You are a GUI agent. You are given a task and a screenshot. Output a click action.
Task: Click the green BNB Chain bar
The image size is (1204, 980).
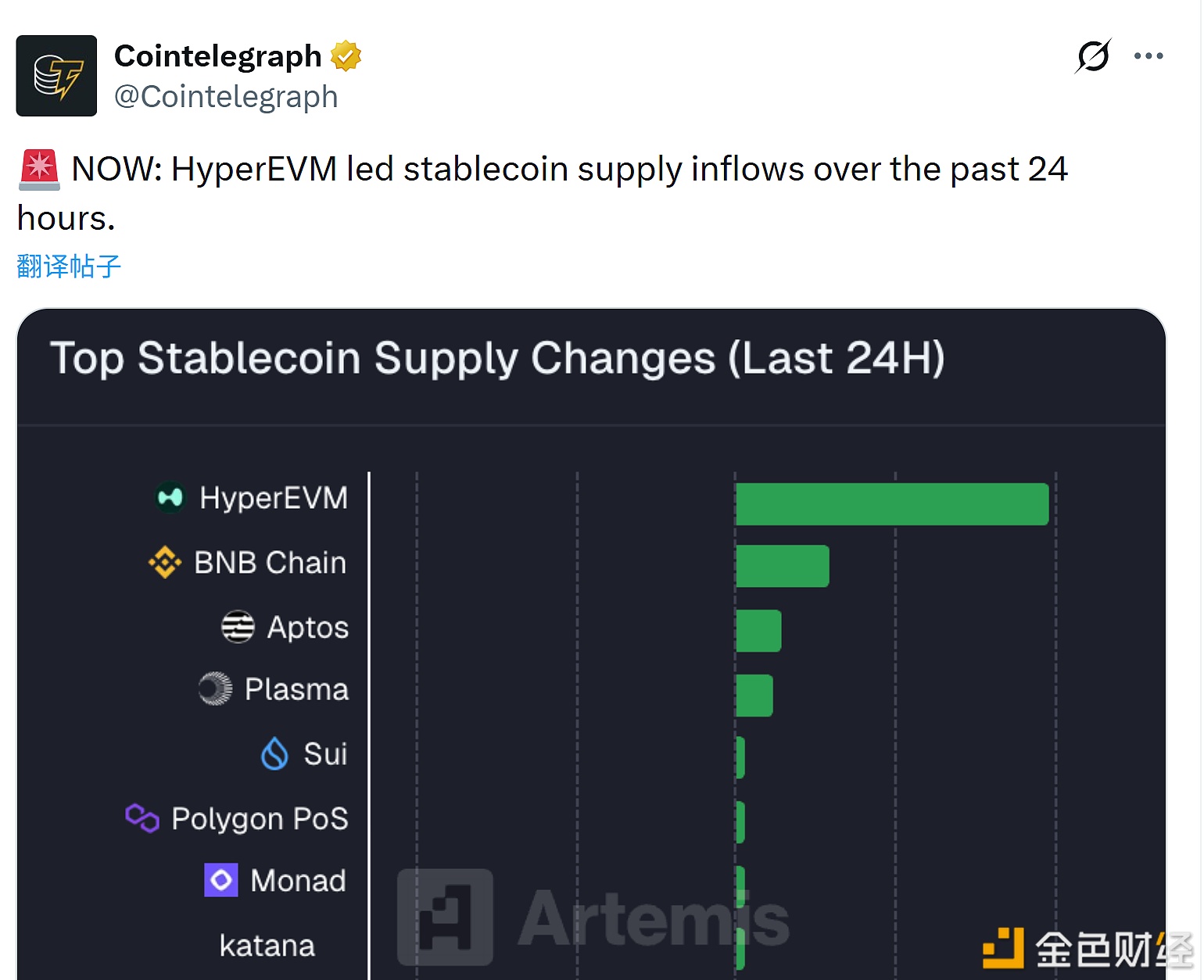point(782,566)
